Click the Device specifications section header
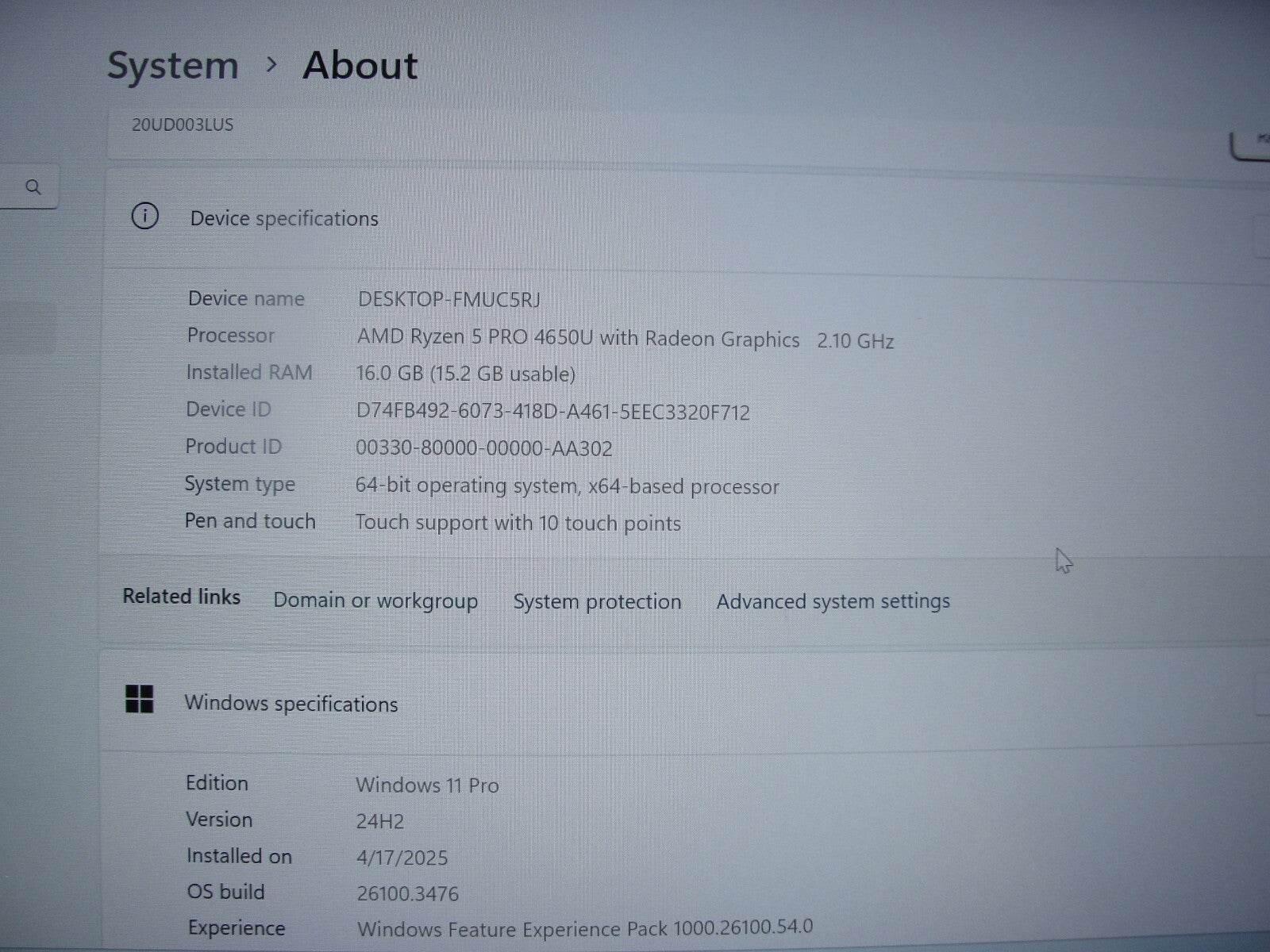The width and height of the screenshot is (1270, 952). (283, 218)
